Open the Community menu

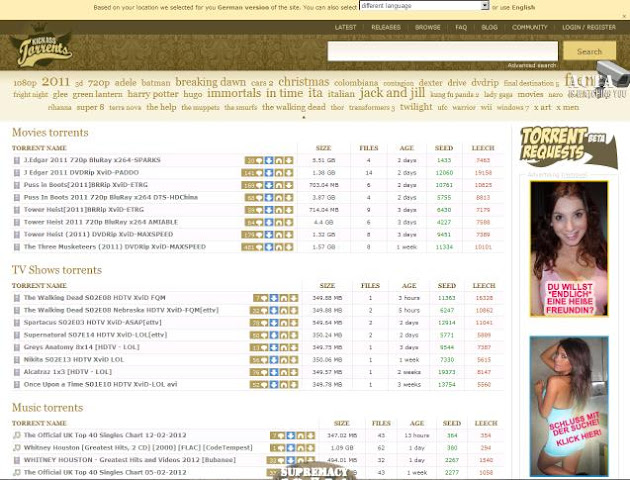click(530, 27)
